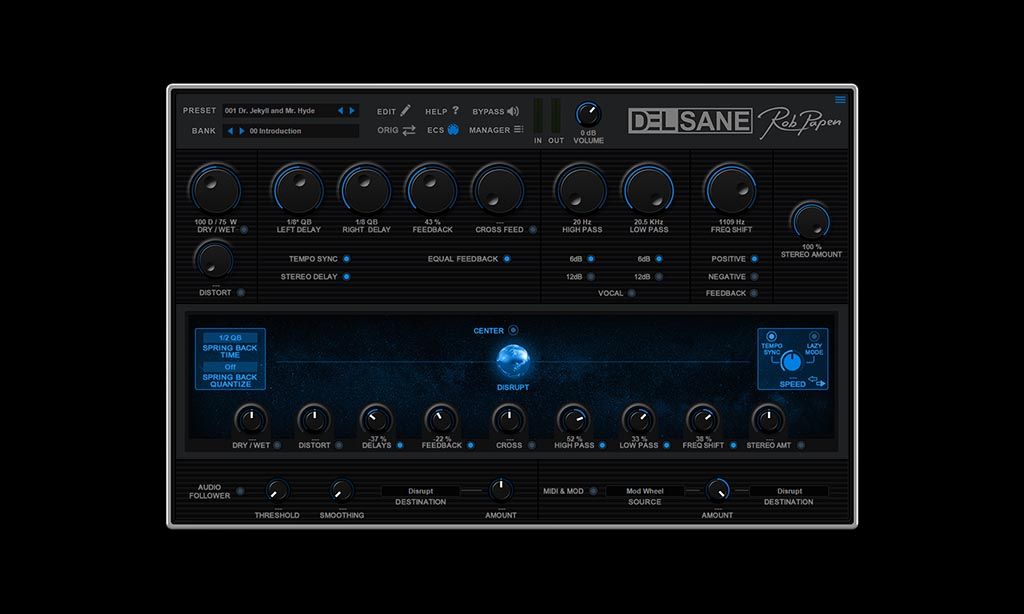Enable the Cross Feed LED

point(533,229)
